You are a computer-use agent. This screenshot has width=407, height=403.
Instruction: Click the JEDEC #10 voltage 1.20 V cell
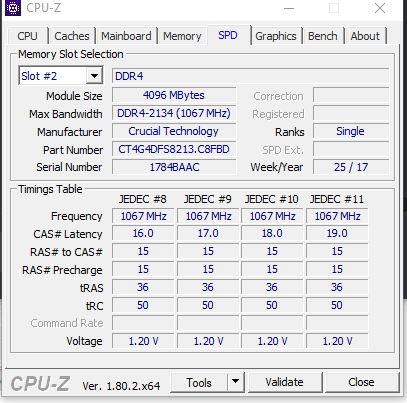pos(272,341)
